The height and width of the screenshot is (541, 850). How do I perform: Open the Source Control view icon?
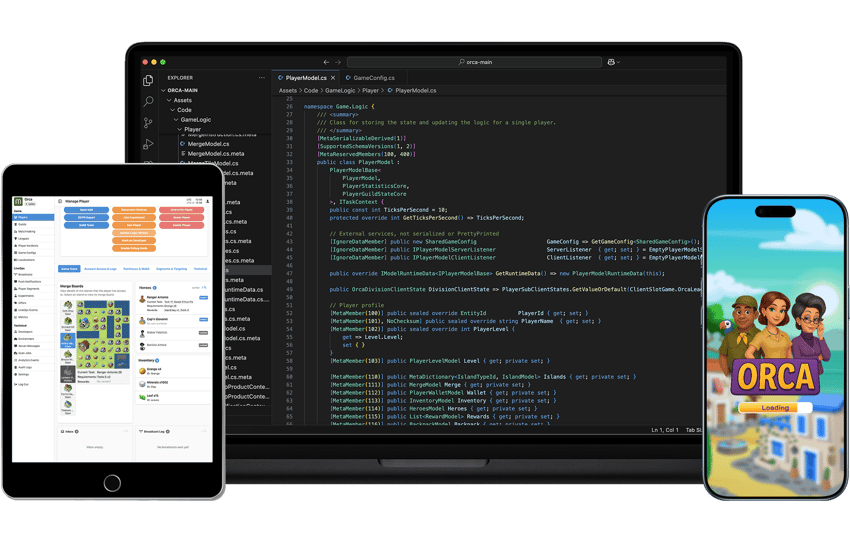[x=148, y=124]
